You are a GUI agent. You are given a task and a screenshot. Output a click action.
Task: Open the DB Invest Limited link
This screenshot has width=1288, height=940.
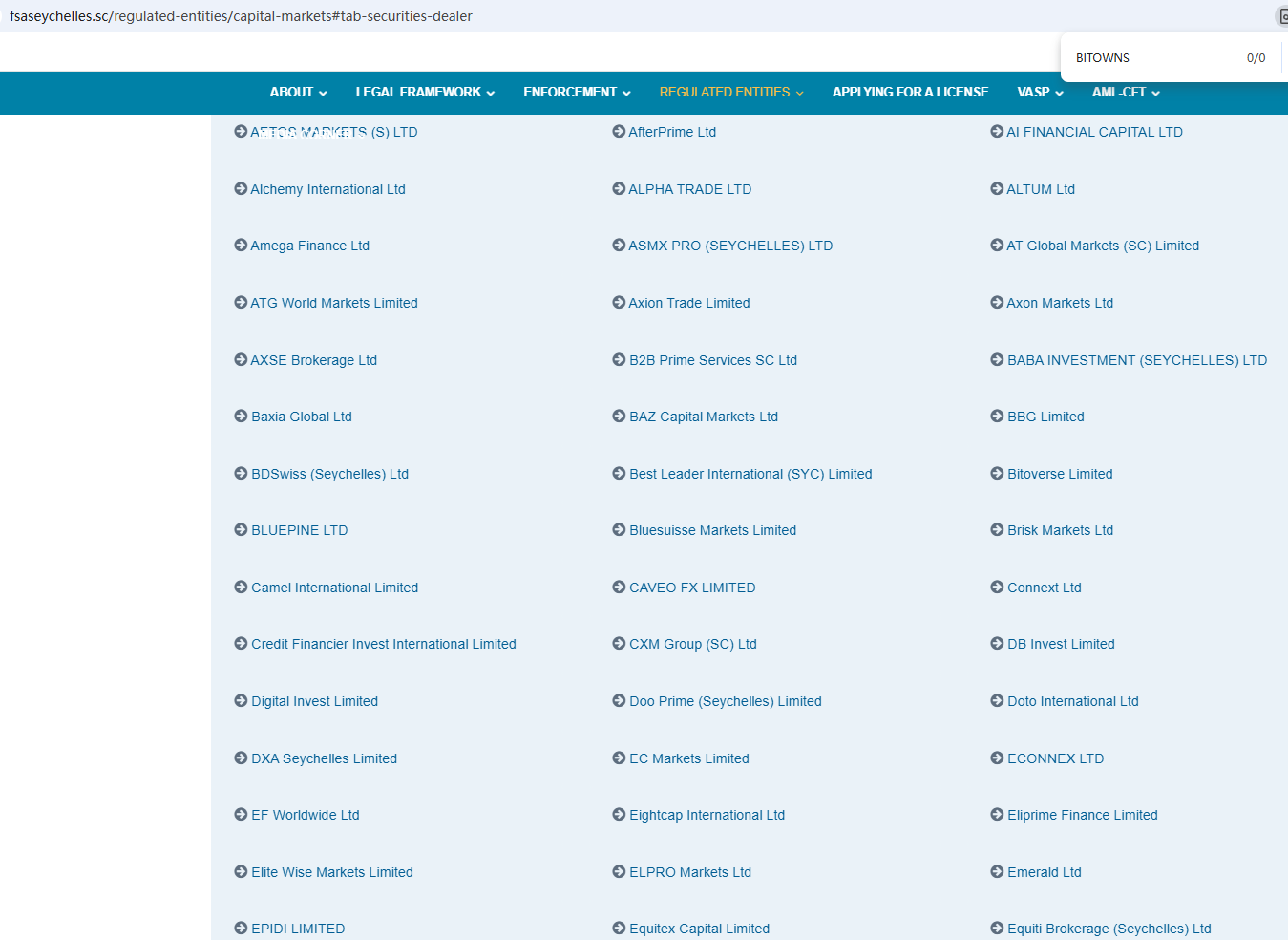point(1061,644)
